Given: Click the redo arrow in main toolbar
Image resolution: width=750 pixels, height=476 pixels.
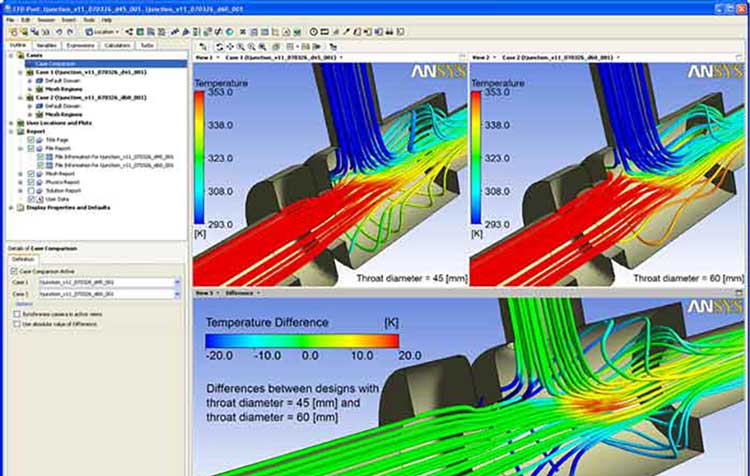Looking at the screenshot, I should tap(71, 32).
